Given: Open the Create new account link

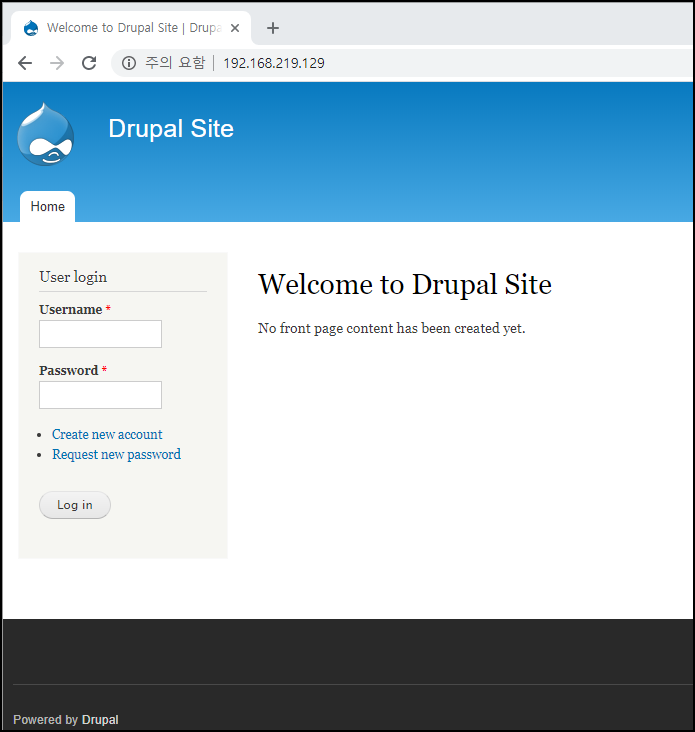Looking at the screenshot, I should (x=107, y=434).
